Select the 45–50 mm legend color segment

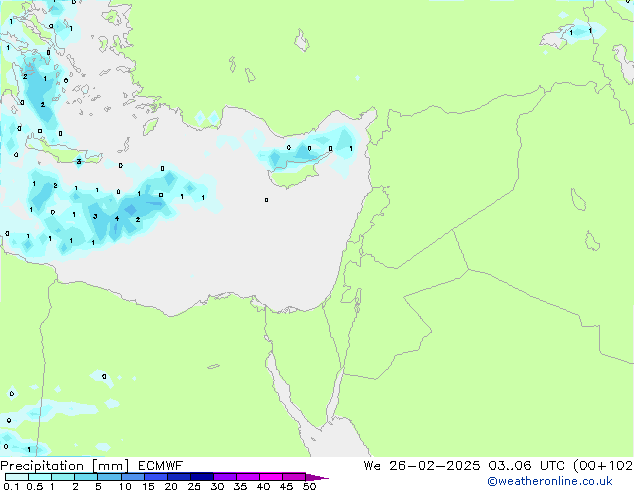(294, 477)
